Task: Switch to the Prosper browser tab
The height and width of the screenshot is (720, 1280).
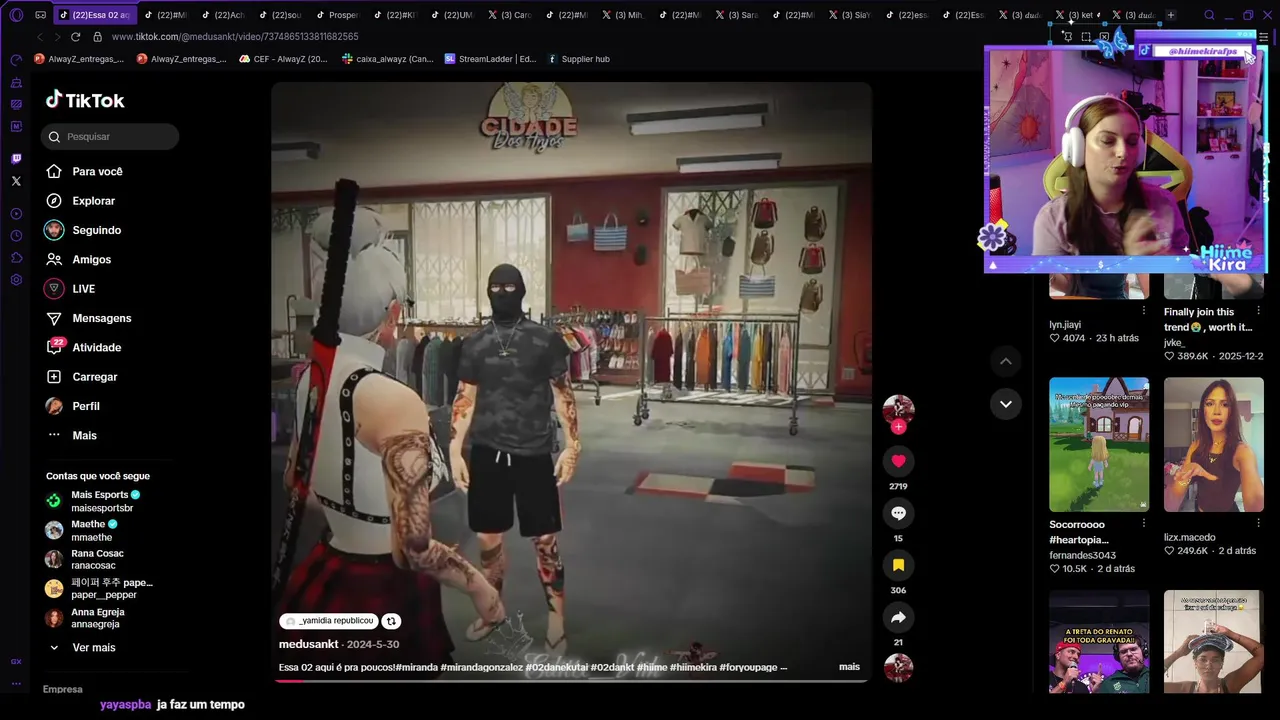Action: [x=337, y=15]
